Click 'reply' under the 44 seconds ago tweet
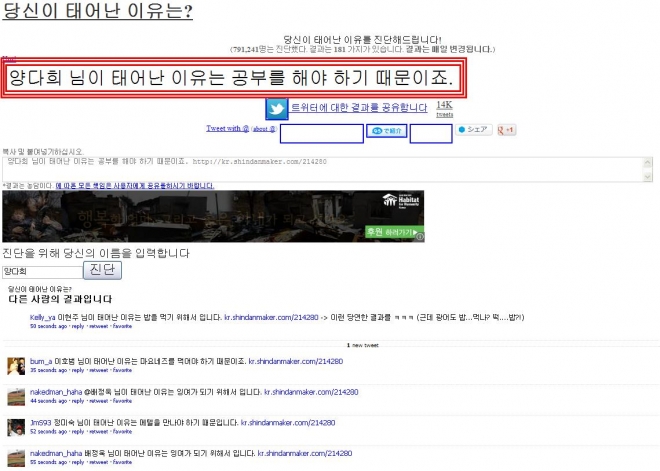Screen dimensions: 660x471 [x=78, y=401]
